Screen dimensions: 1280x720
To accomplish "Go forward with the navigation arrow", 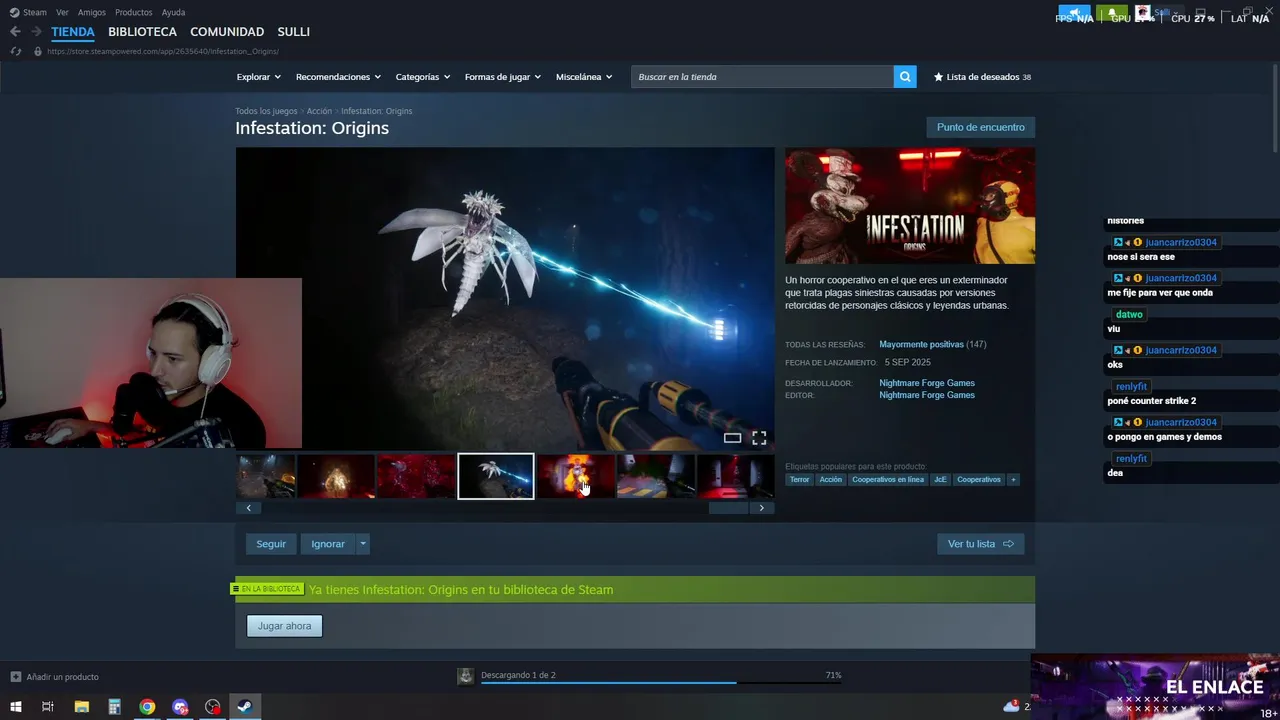I will (36, 32).
